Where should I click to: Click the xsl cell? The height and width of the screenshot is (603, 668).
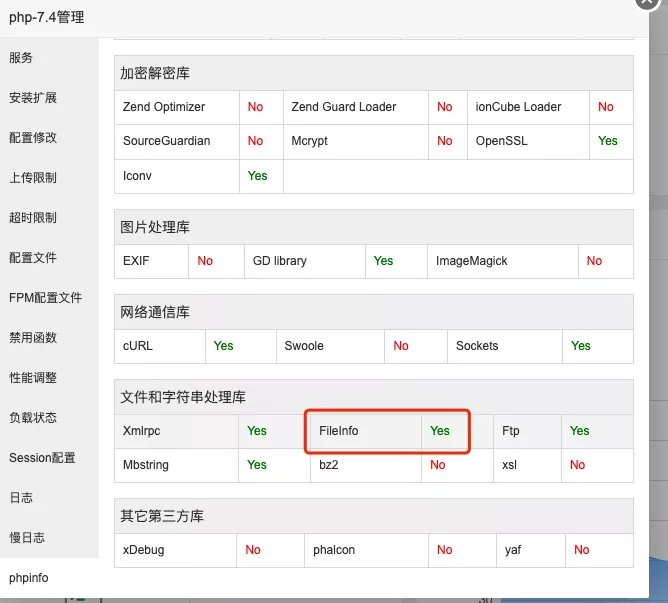click(527, 465)
